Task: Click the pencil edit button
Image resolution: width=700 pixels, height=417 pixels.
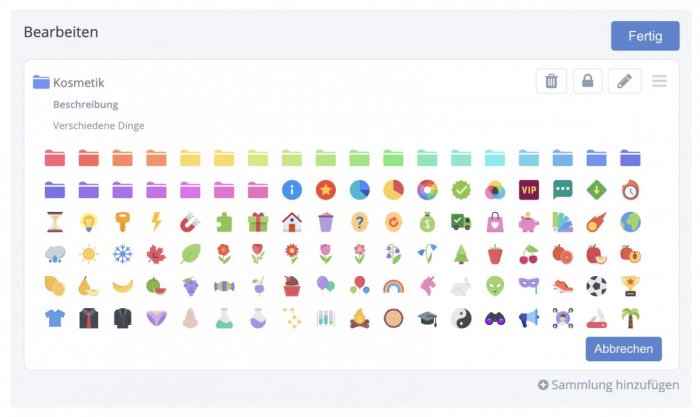Action: (x=624, y=81)
